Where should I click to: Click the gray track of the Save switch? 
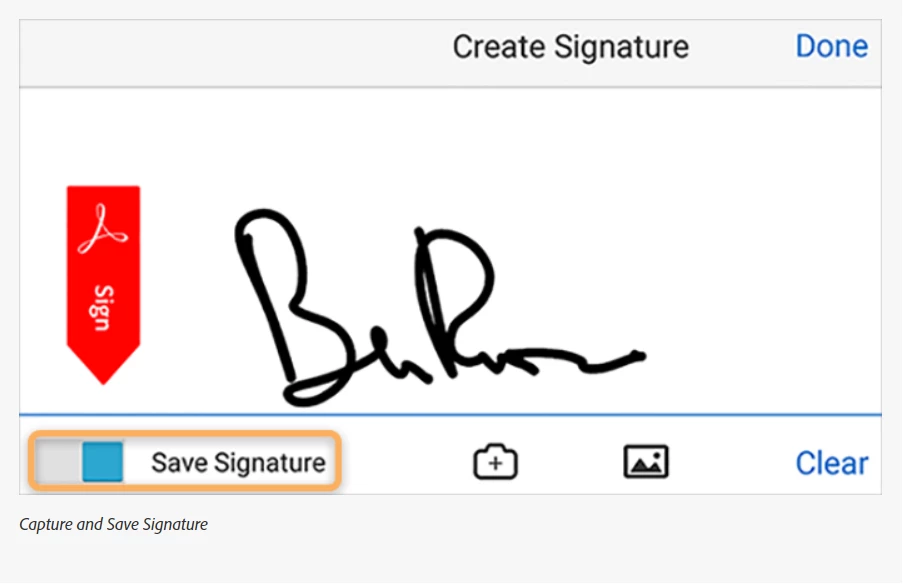58,462
